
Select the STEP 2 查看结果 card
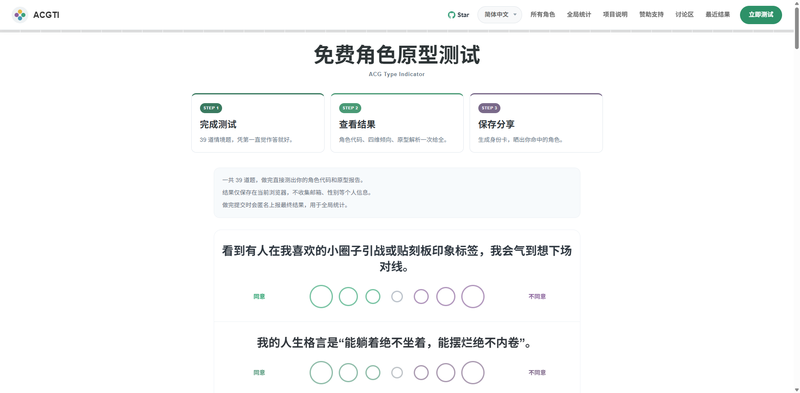(396, 122)
